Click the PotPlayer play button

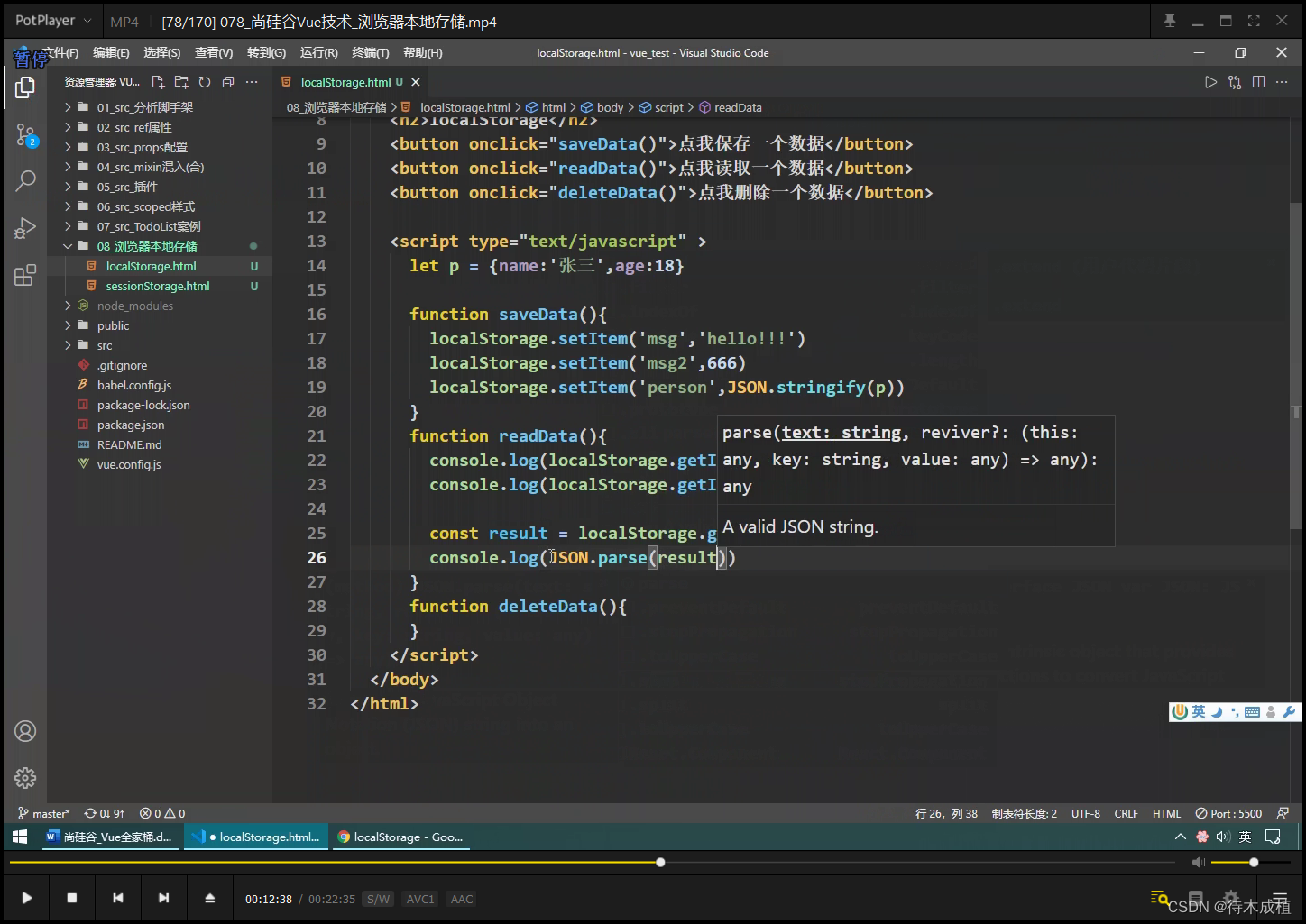click(x=27, y=898)
